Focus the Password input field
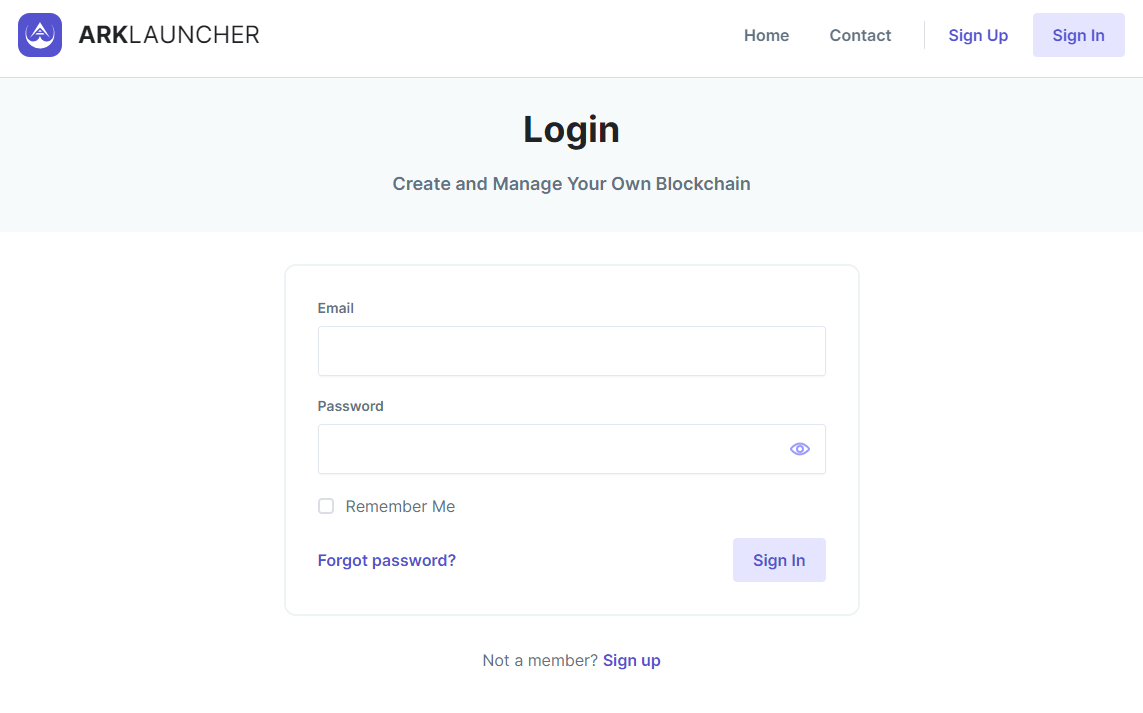The image size is (1143, 713). [550, 449]
